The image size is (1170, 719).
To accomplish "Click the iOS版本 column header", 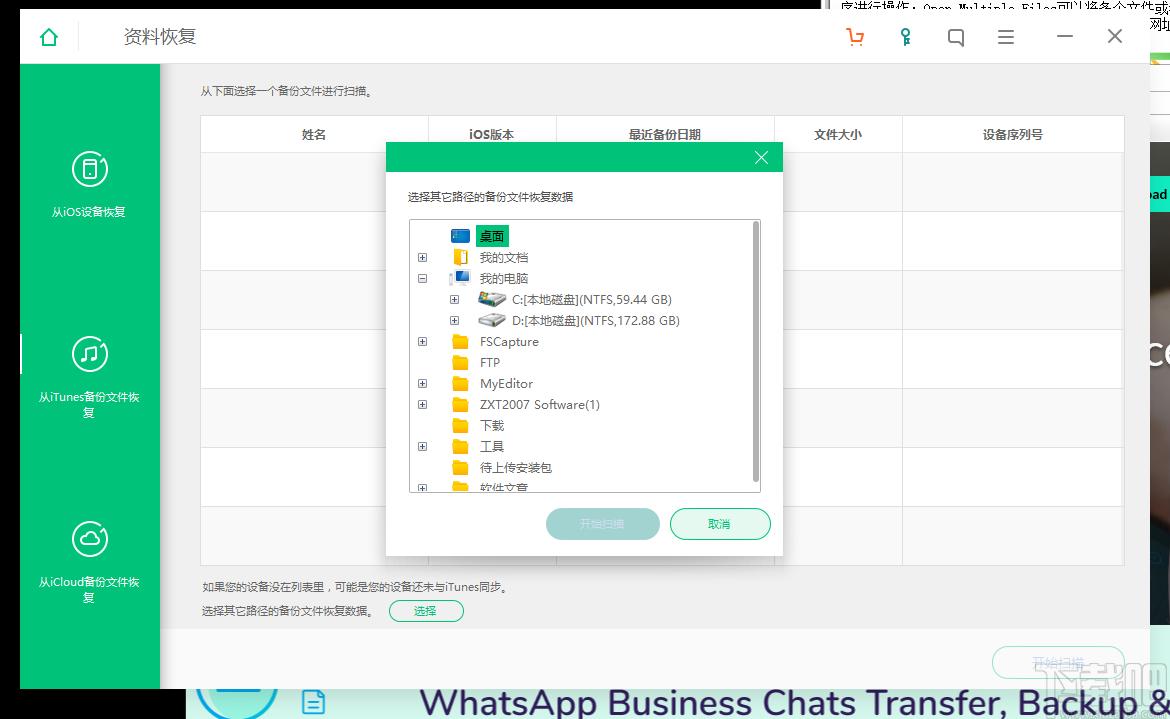I will [492, 134].
